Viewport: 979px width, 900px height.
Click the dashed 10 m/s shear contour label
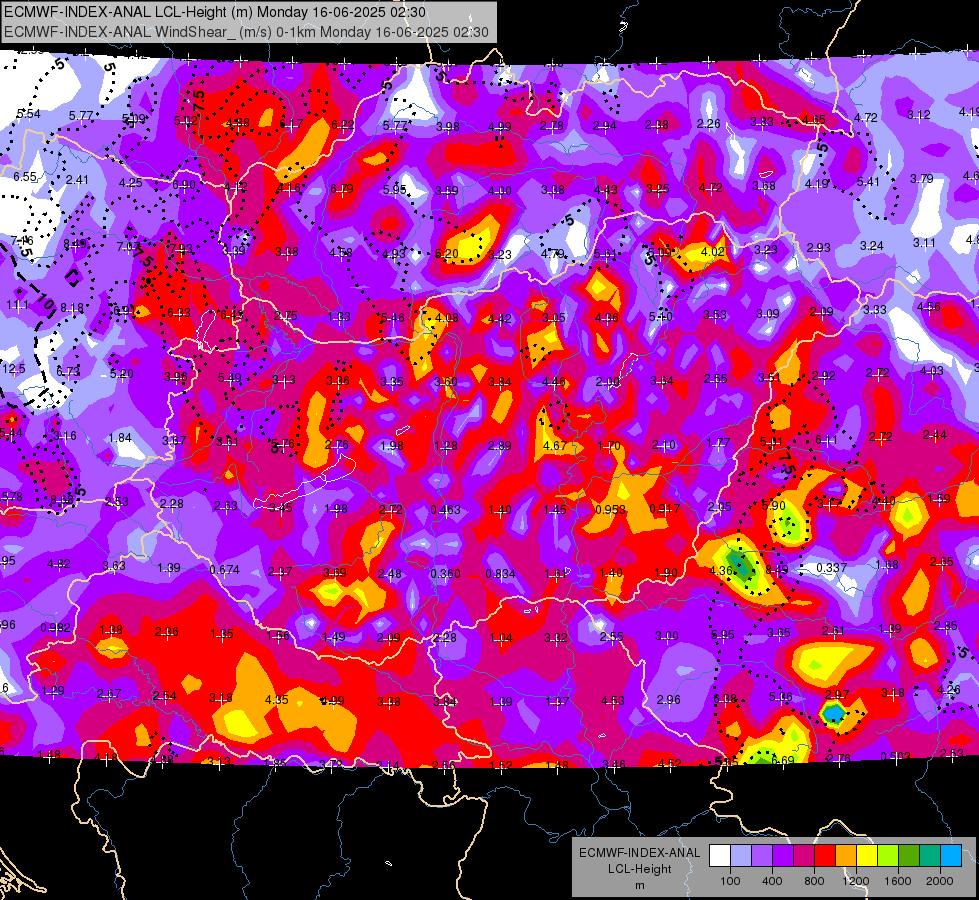pyautogui.click(x=44, y=302)
